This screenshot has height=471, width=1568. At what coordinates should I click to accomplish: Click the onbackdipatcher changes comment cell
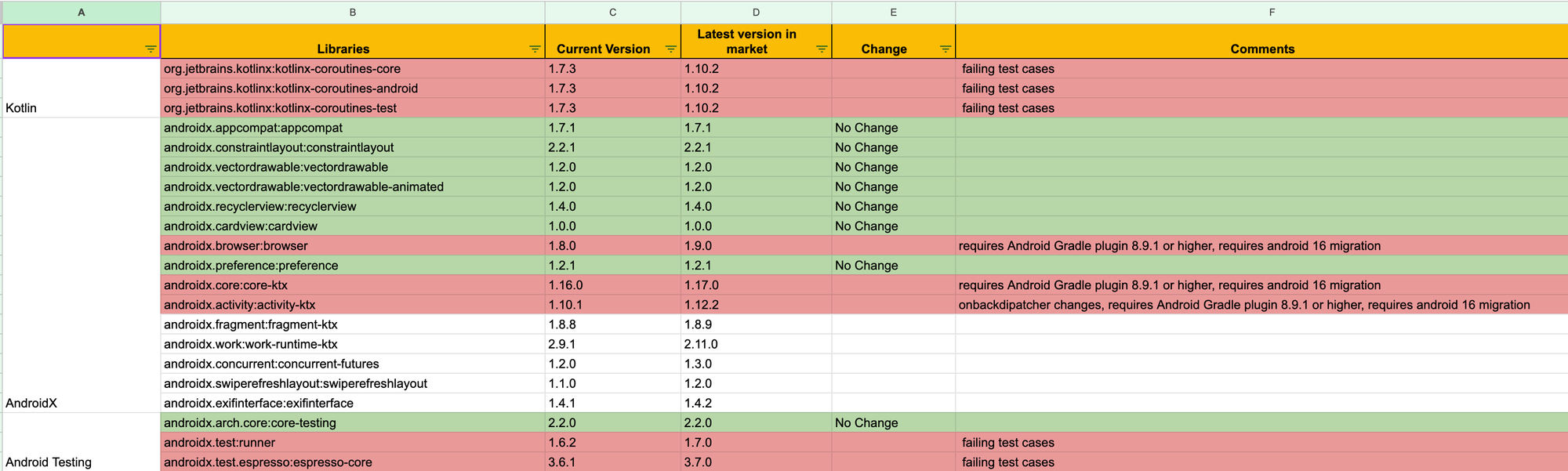click(x=1261, y=305)
